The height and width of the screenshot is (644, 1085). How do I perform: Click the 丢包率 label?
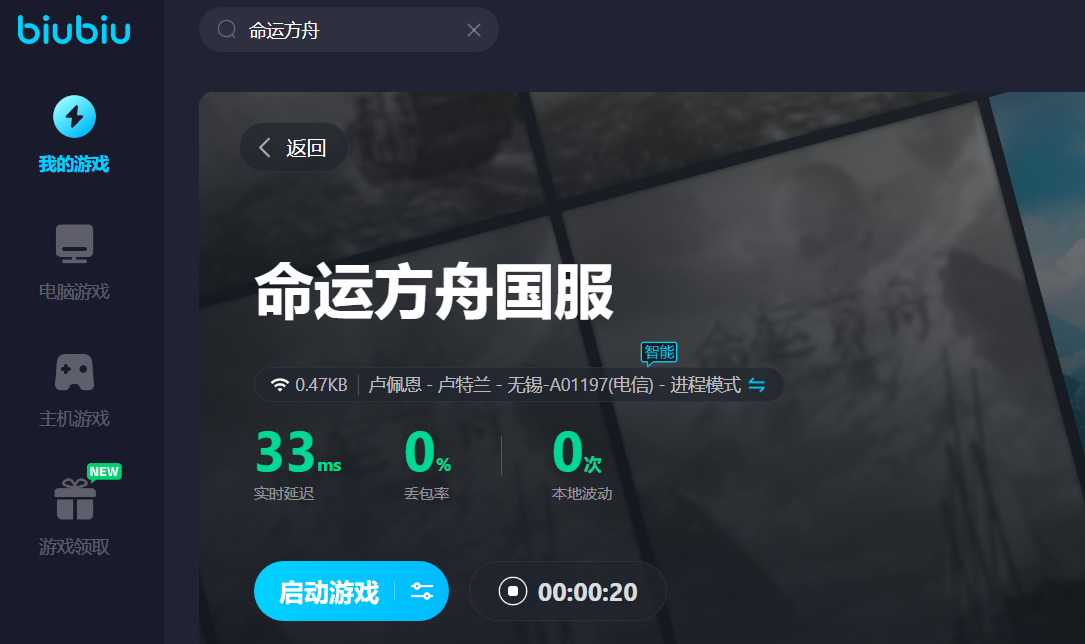click(427, 493)
